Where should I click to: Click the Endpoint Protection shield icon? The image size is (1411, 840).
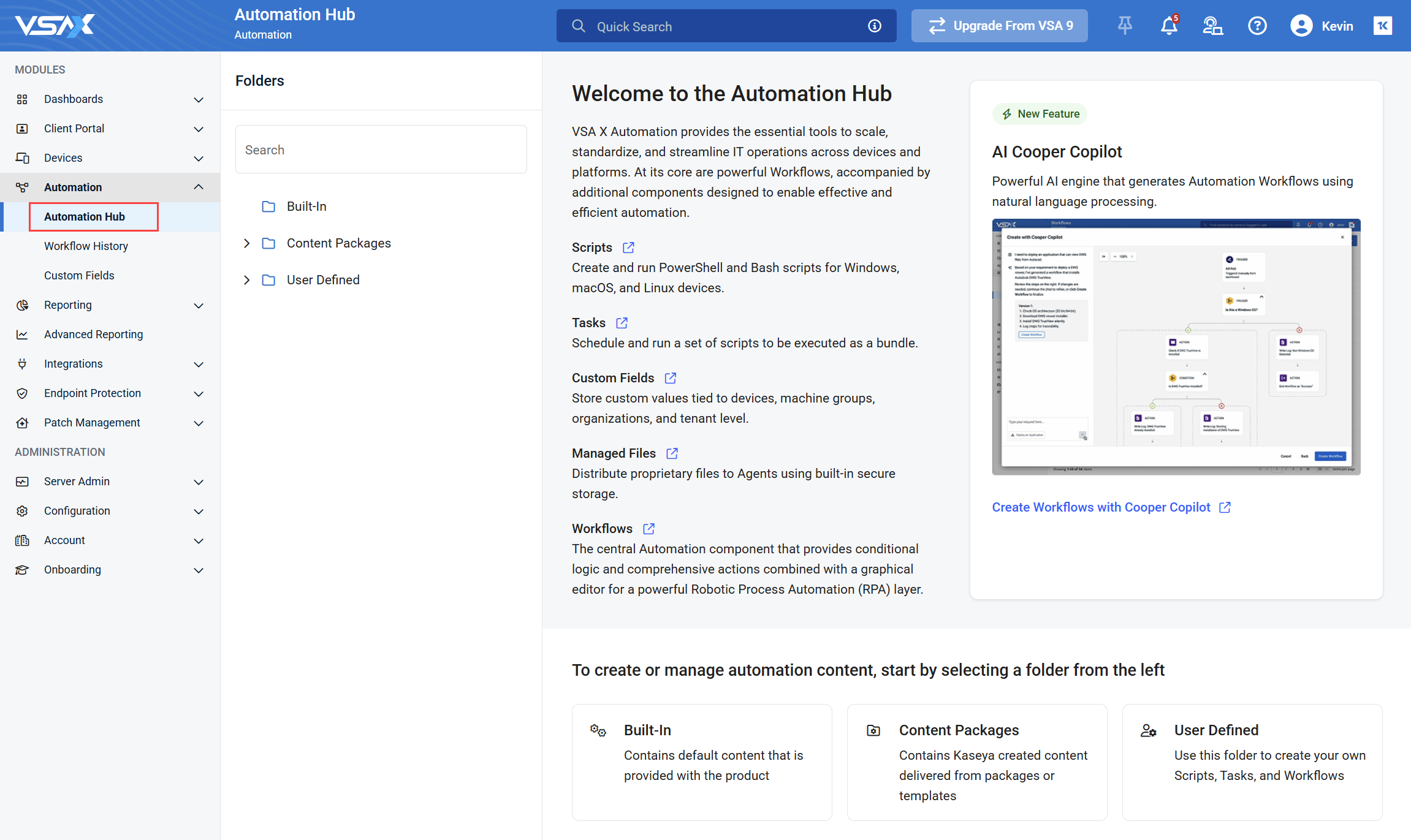pos(22,393)
